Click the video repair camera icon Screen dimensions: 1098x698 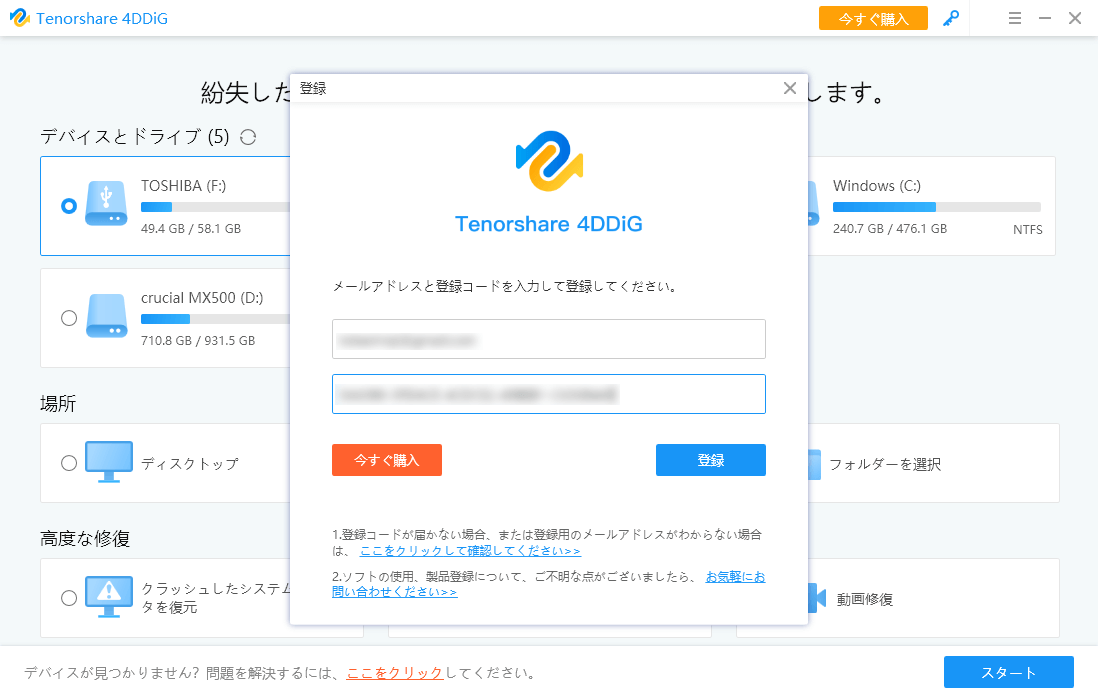pyautogui.click(x=816, y=599)
